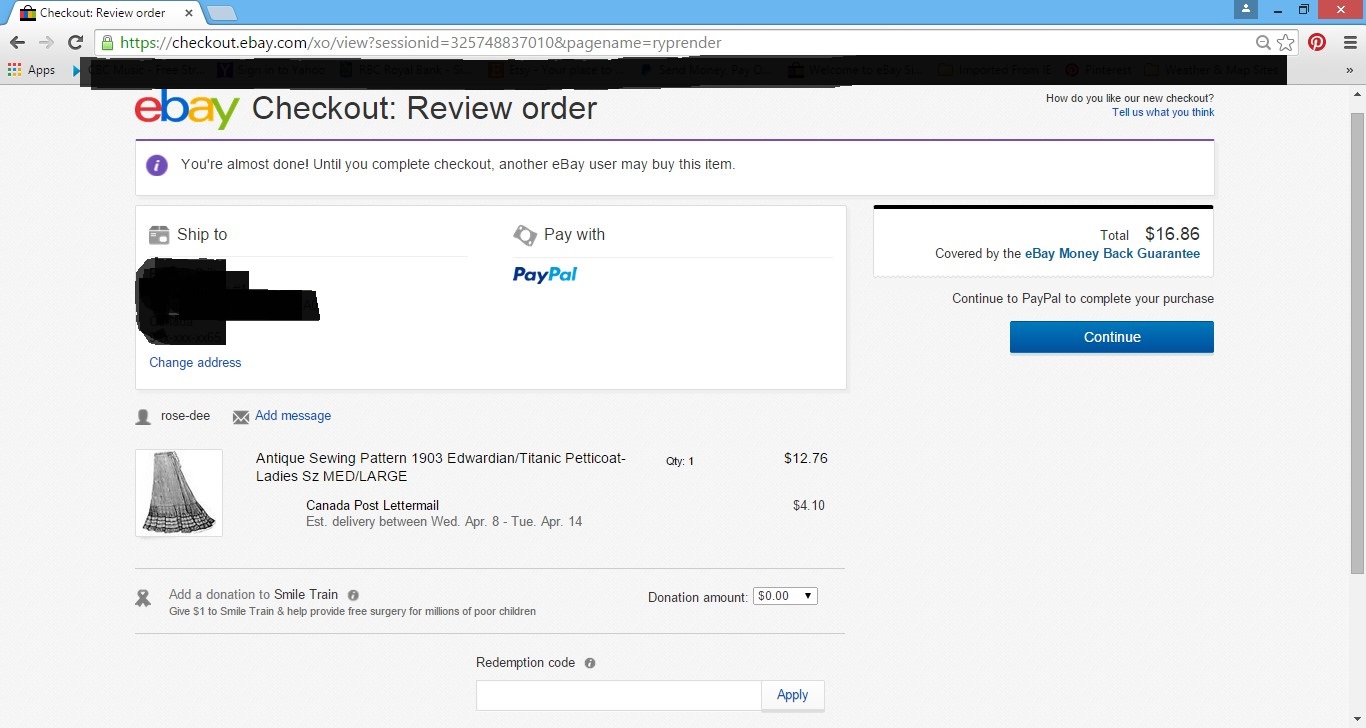Click the Add message link
1366x728 pixels.
coord(293,415)
